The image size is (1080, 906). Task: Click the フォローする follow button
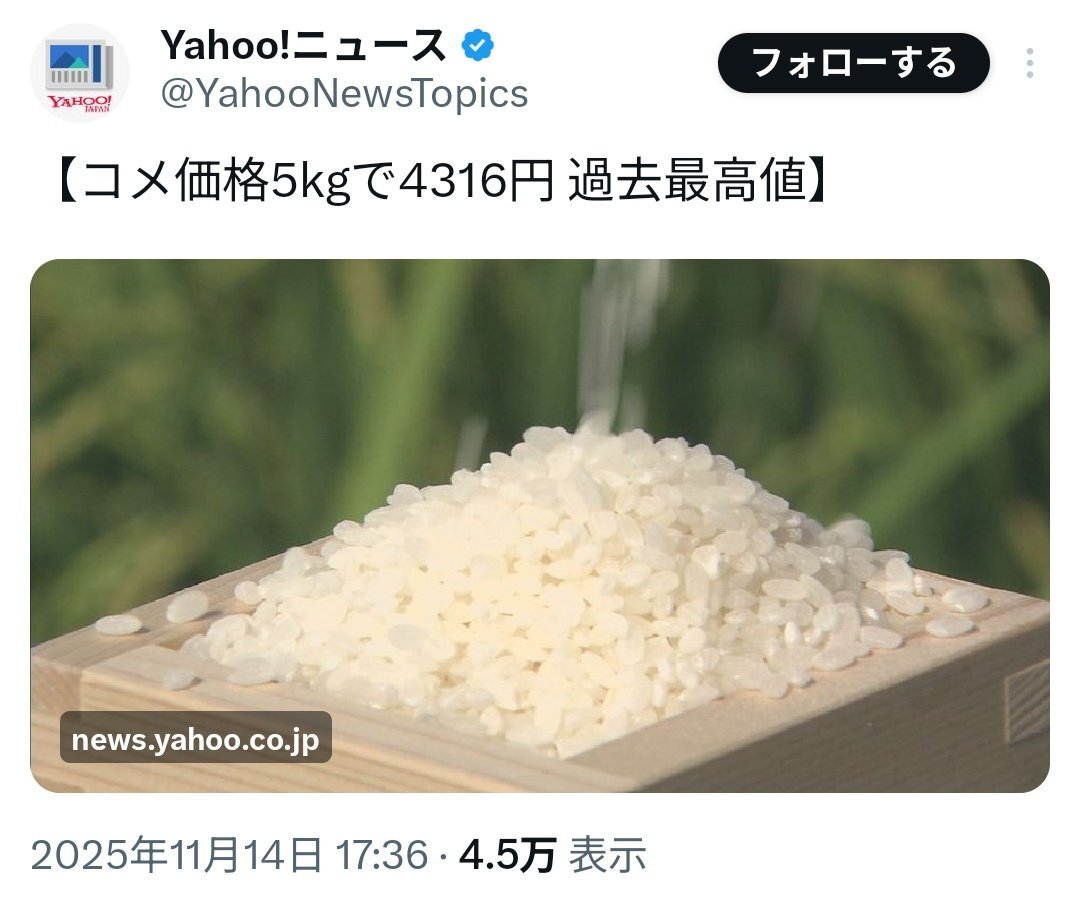coord(853,63)
